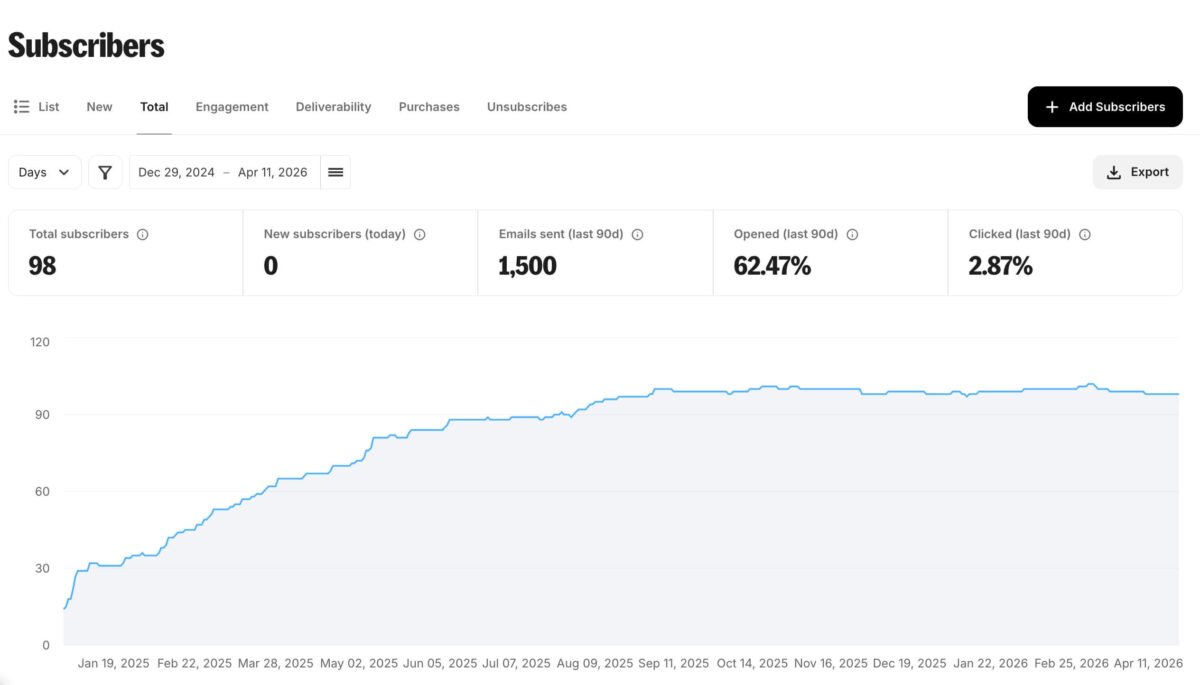Click the Dec 29, 2024 start date
The width and height of the screenshot is (1200, 685).
176,172
